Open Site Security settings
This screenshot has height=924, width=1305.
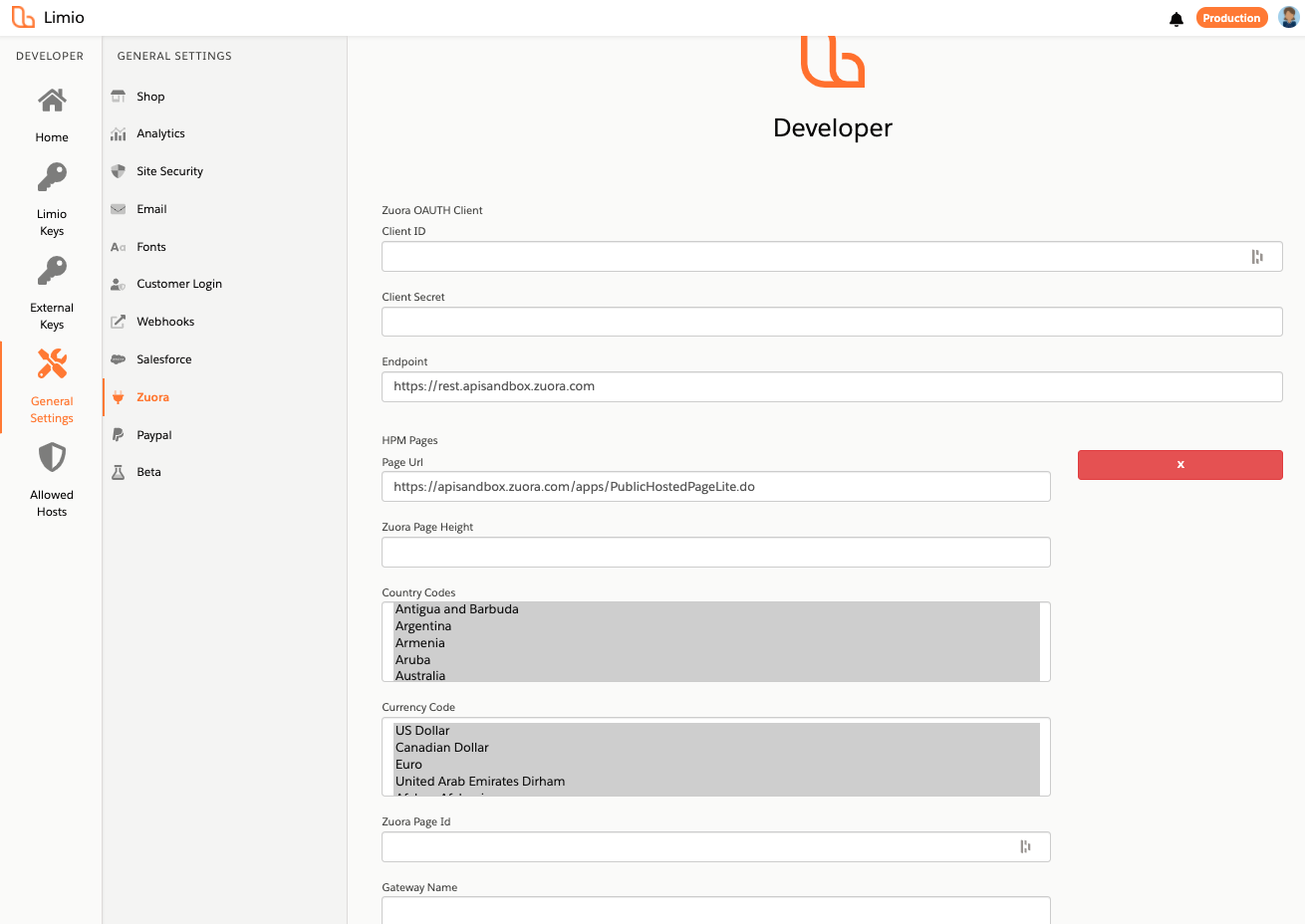169,171
